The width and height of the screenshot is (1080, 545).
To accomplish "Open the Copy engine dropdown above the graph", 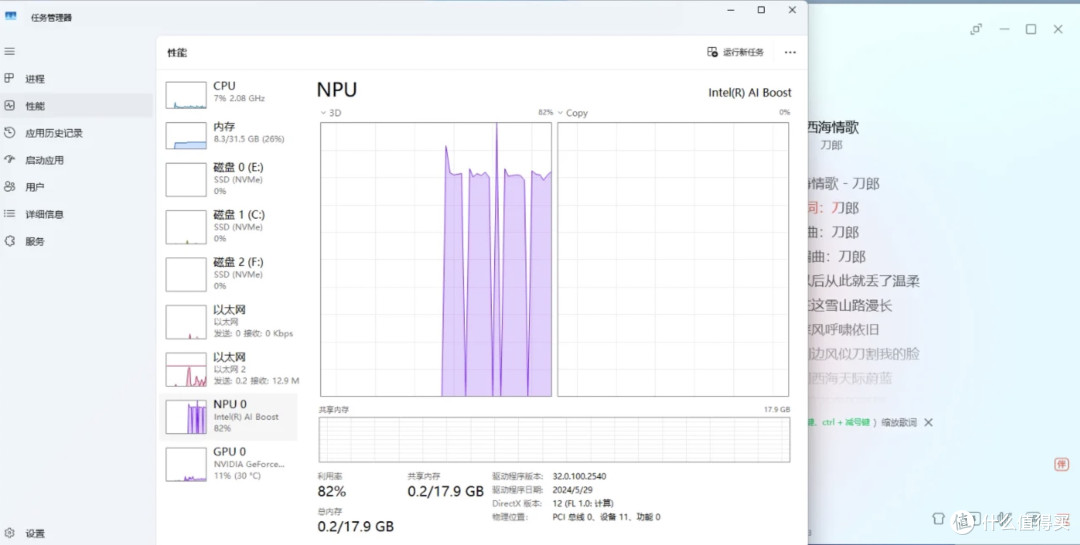I will 573,112.
